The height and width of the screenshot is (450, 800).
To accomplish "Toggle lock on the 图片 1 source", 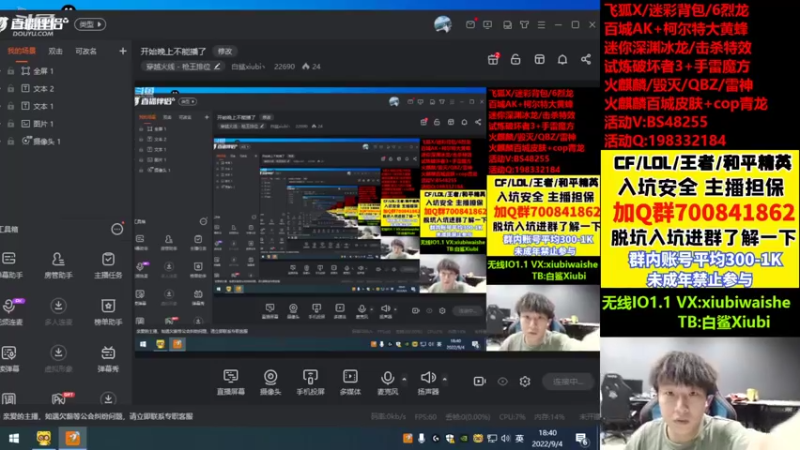I will click(10, 123).
